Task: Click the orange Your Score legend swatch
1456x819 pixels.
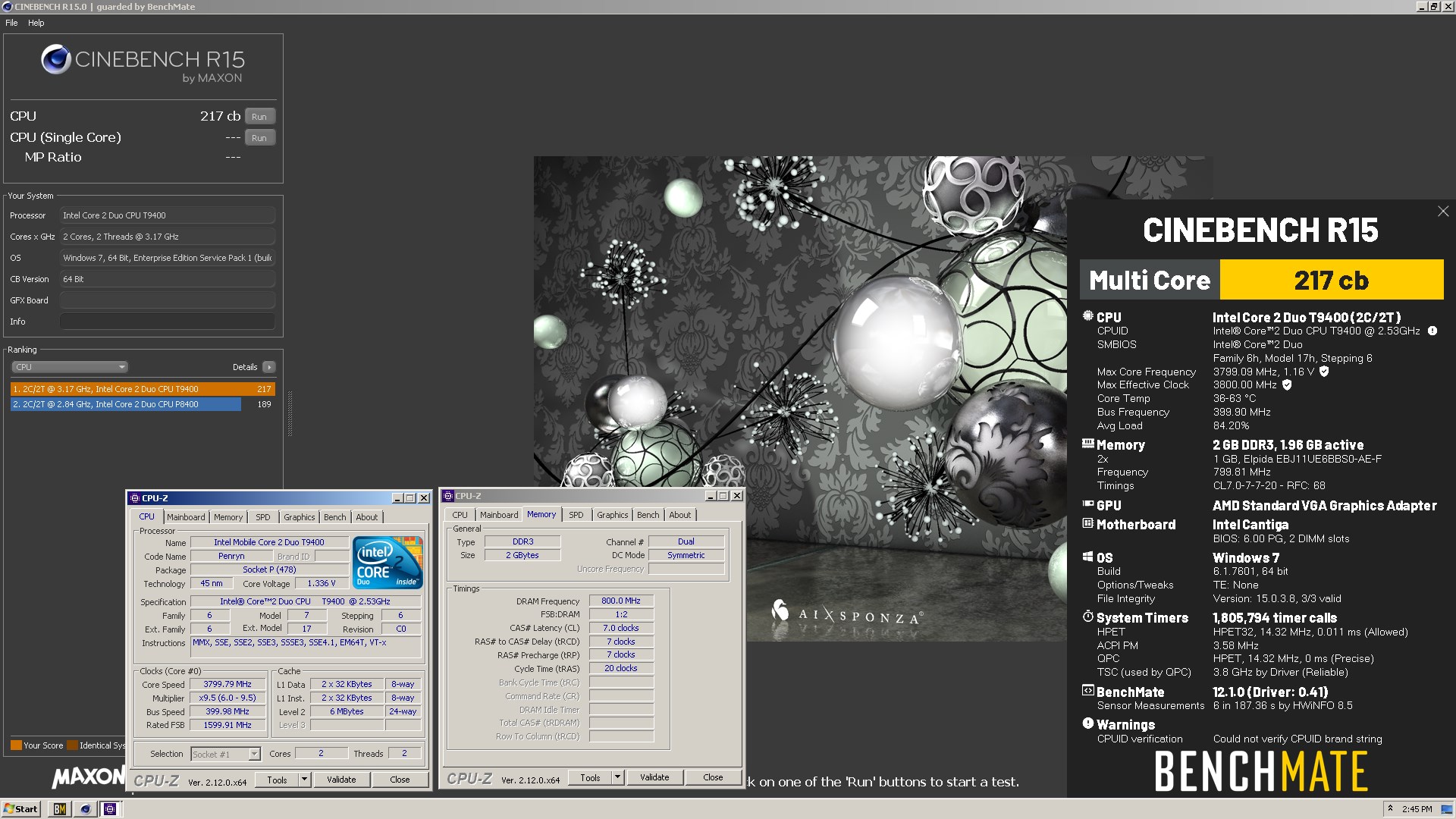Action: [16, 745]
